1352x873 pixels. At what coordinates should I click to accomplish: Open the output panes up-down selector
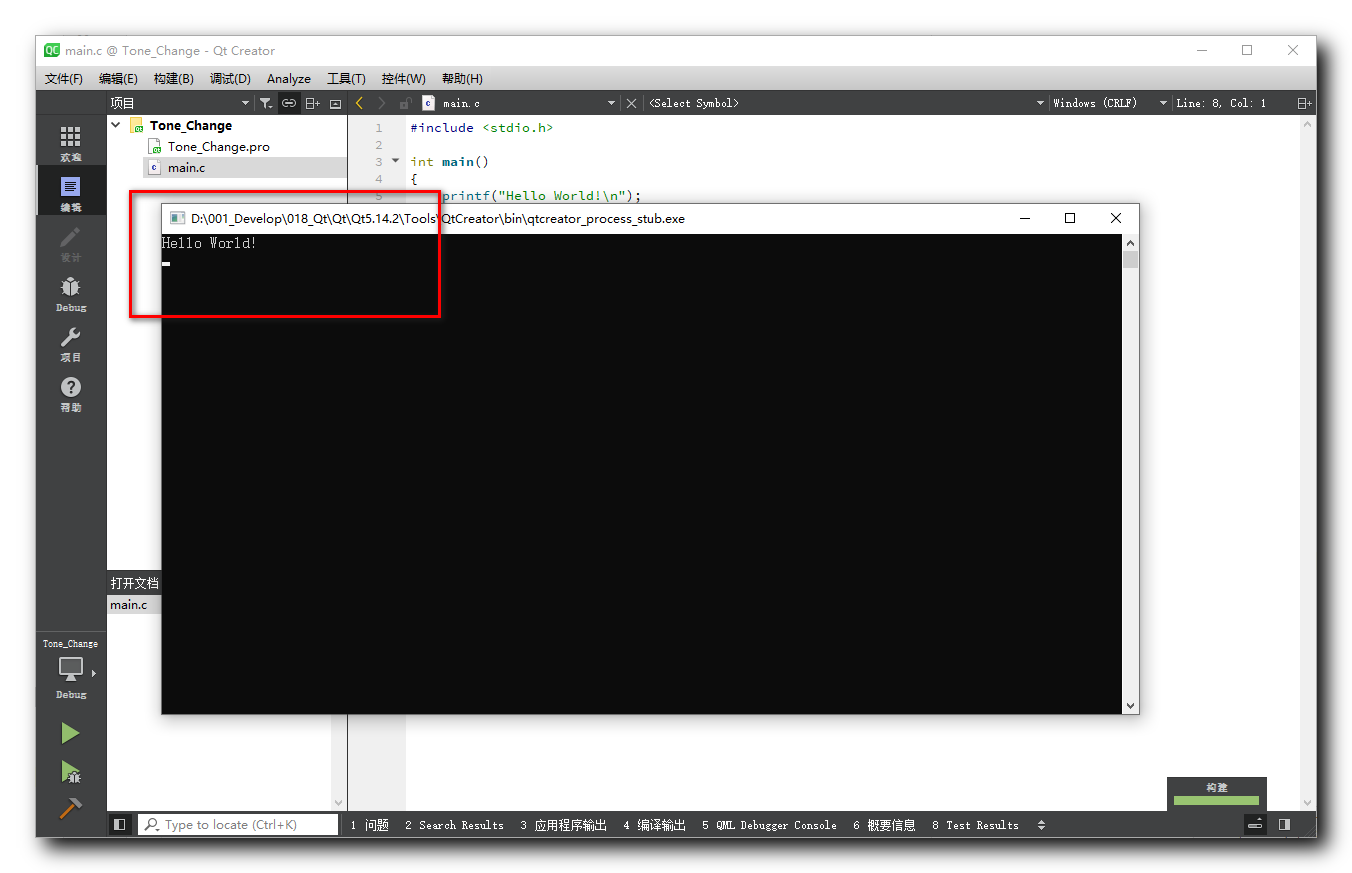point(1041,825)
